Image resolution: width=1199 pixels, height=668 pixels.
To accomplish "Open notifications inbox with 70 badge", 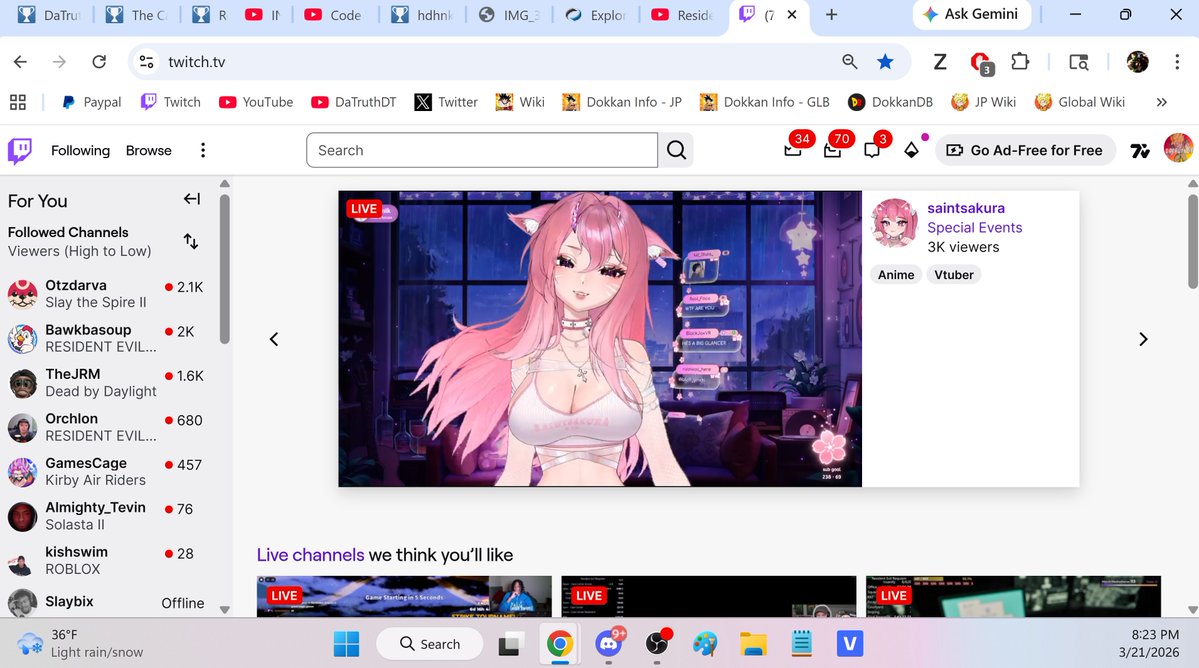I will pos(833,150).
